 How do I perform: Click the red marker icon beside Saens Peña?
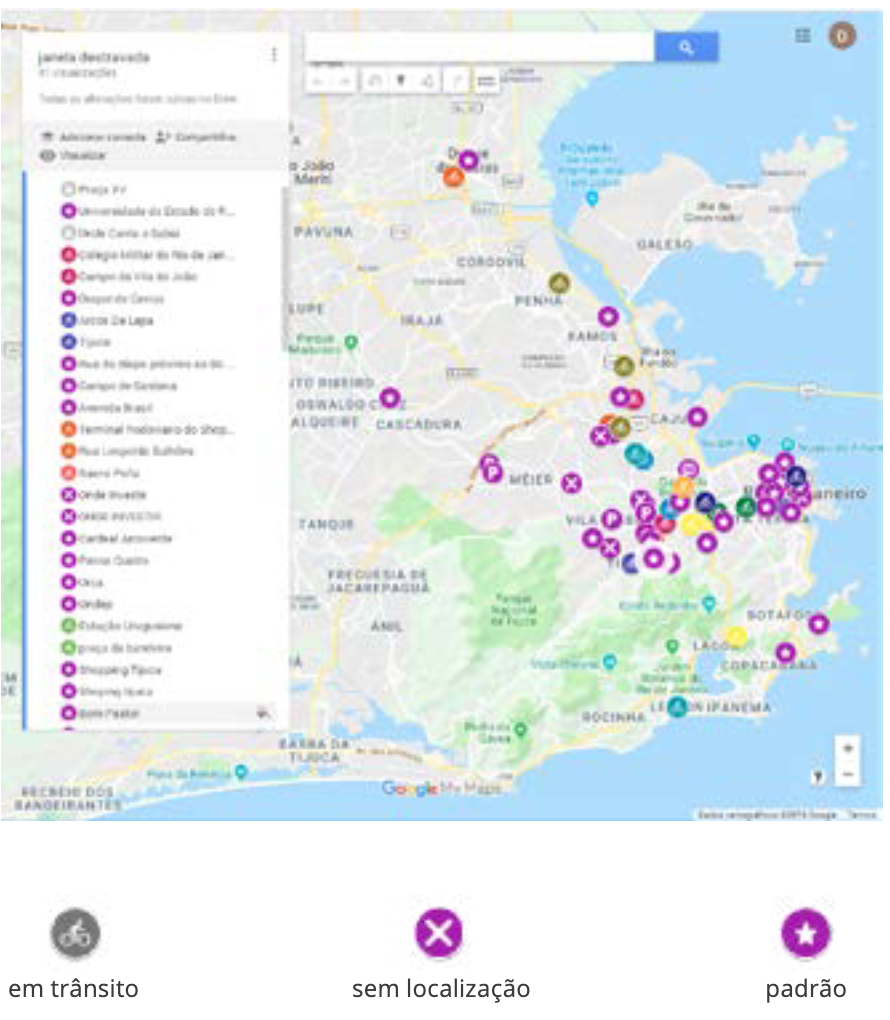(x=68, y=473)
